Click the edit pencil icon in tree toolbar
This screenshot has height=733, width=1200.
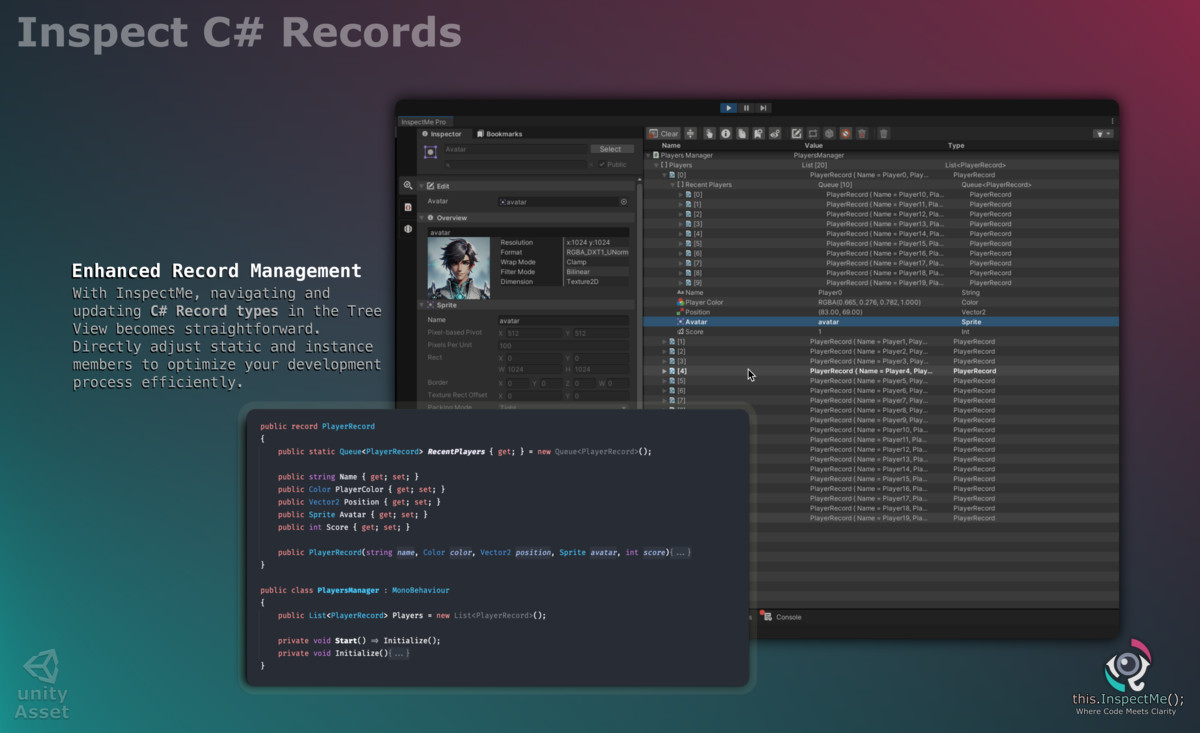pyautogui.click(x=796, y=133)
